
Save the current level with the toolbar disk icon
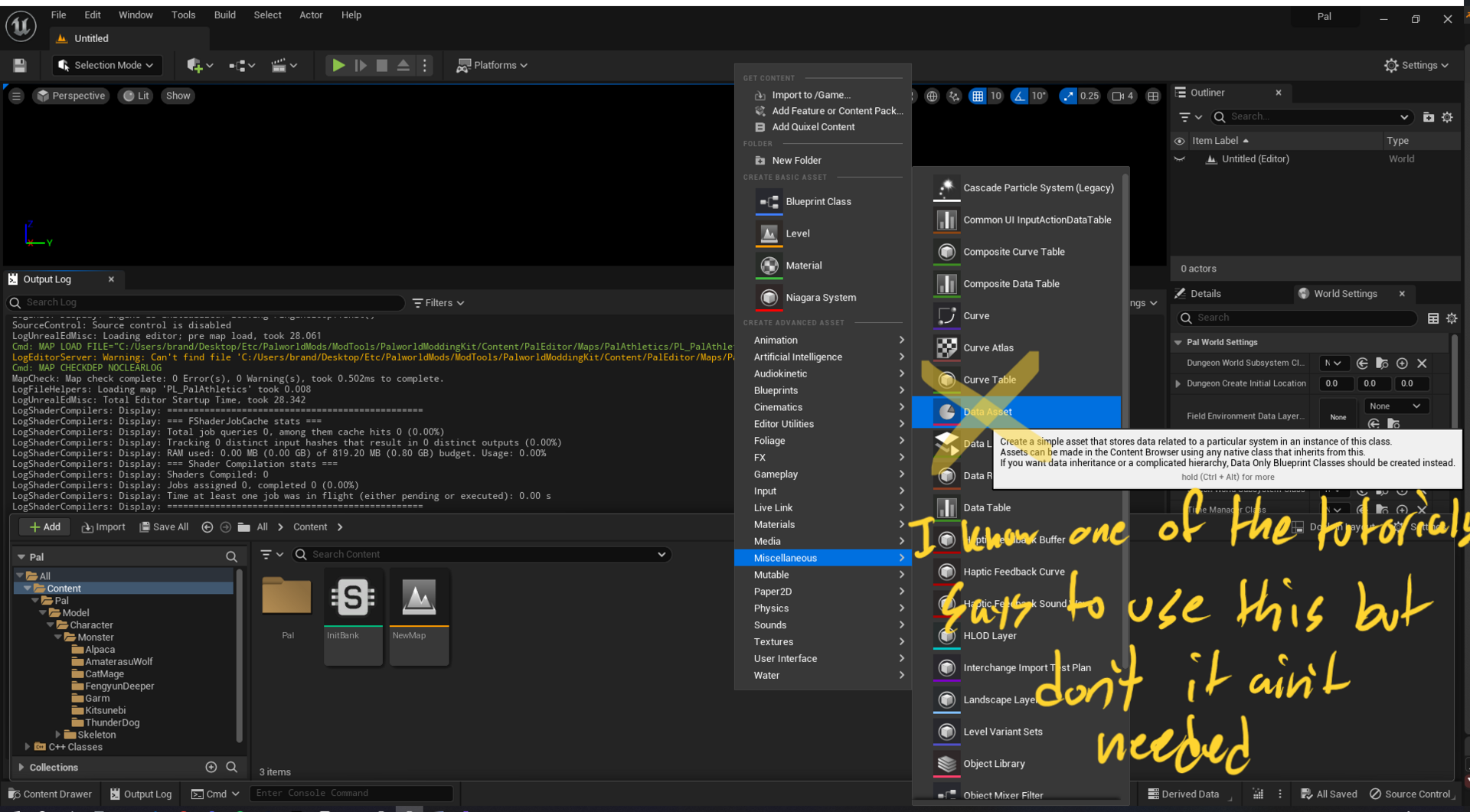click(19, 66)
